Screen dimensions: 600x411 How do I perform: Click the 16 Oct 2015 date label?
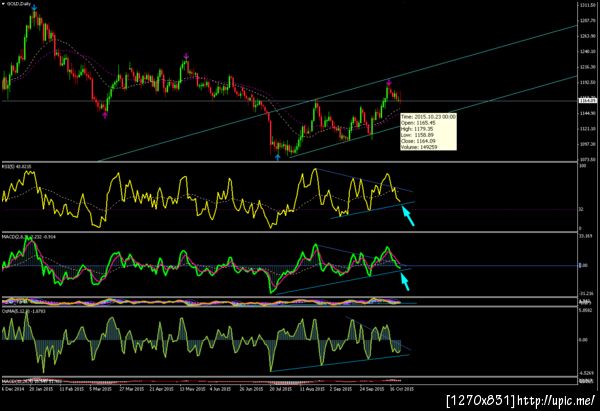click(402, 389)
